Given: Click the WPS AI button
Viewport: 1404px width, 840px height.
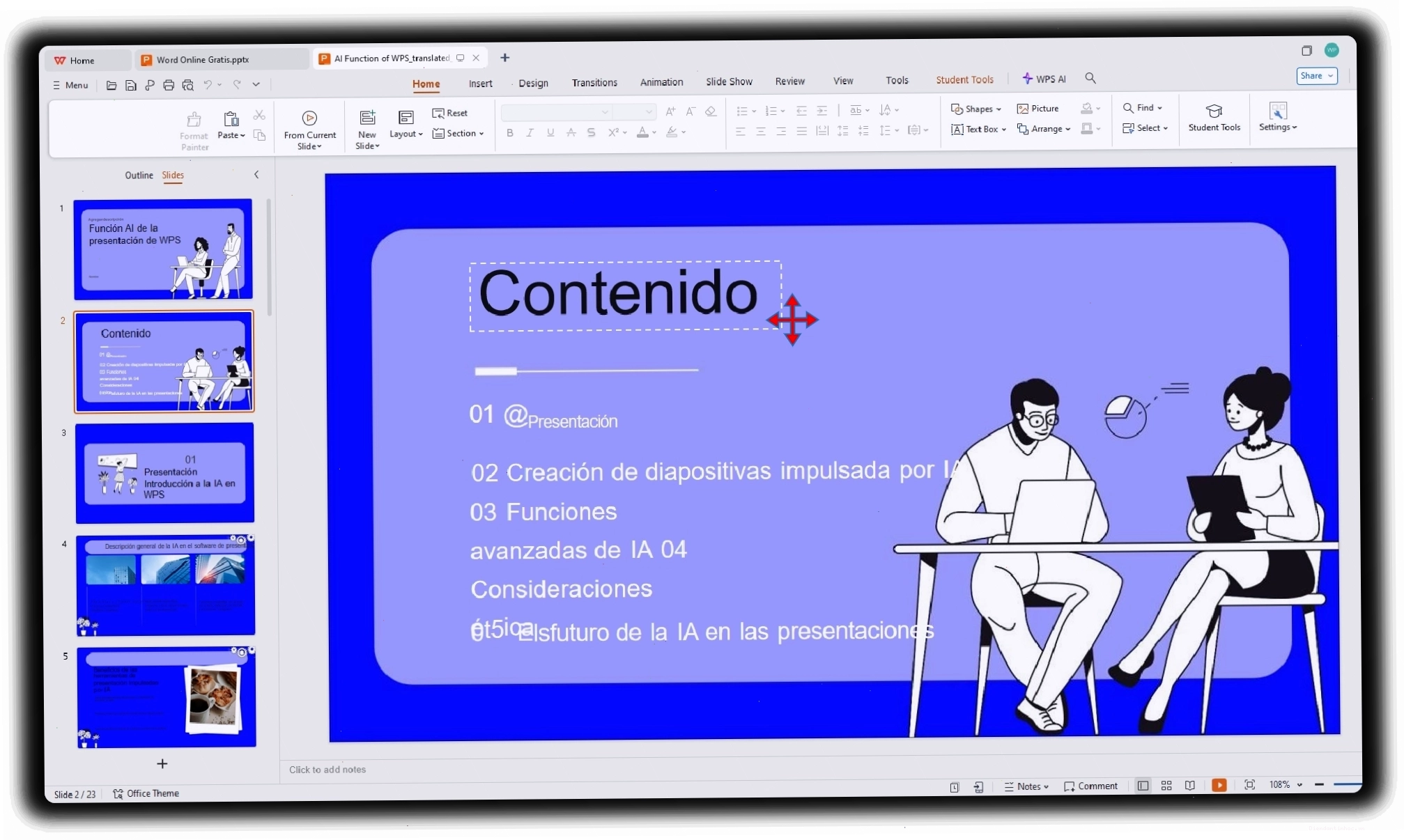Looking at the screenshot, I should (1044, 79).
